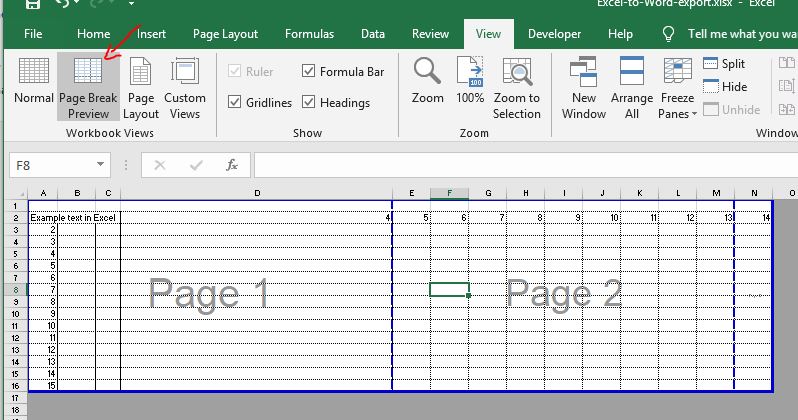
Task: Open Page Layout view
Action: tap(141, 88)
